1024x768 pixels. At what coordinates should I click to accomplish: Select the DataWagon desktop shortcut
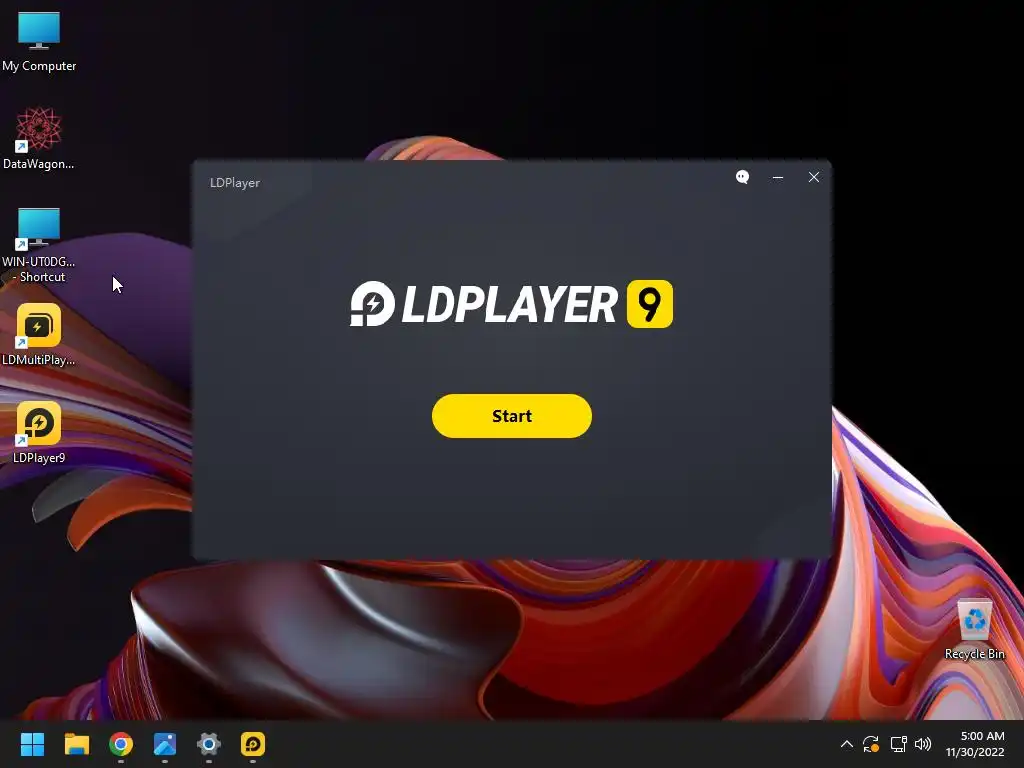coord(39,138)
